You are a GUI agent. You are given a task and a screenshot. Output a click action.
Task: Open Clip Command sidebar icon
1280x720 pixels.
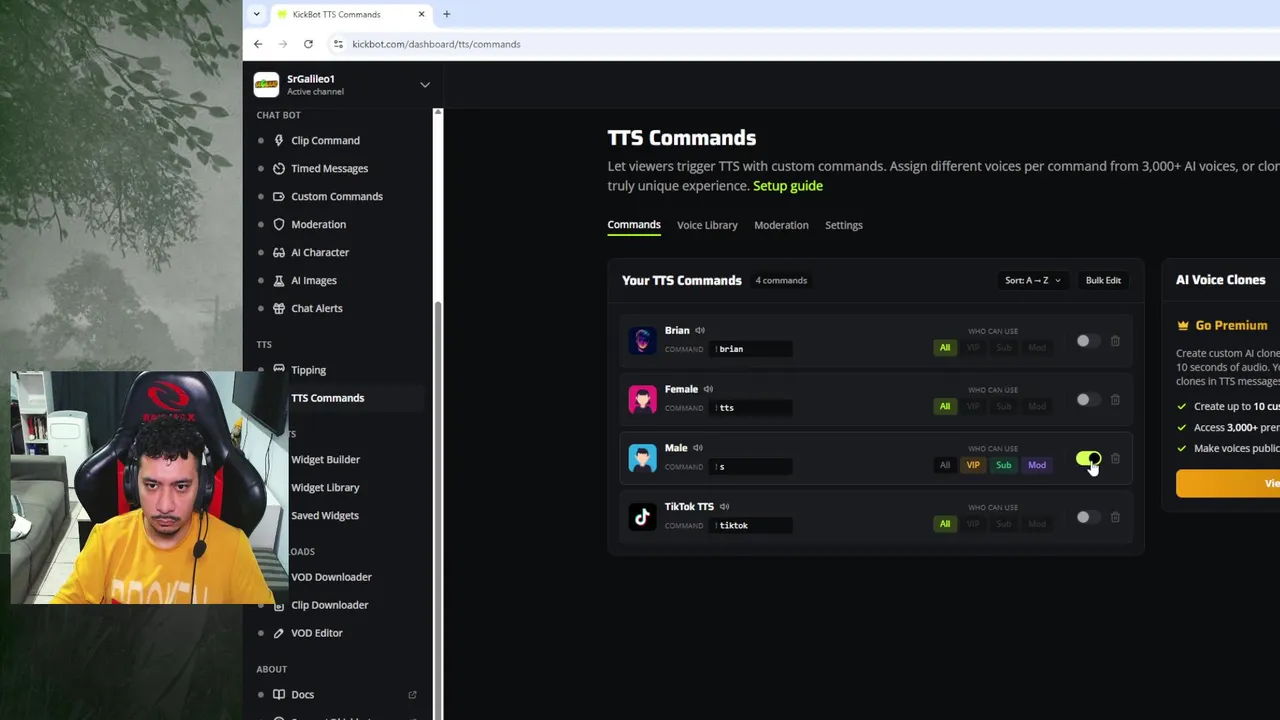[x=279, y=141]
